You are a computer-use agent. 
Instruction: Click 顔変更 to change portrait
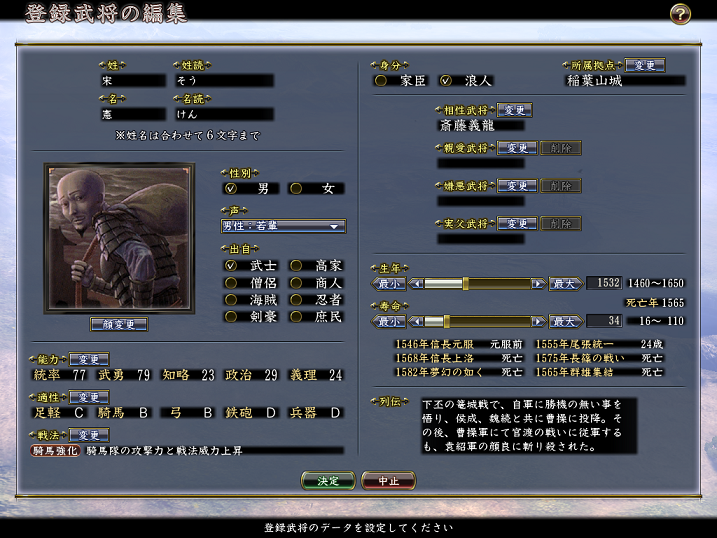(x=118, y=325)
